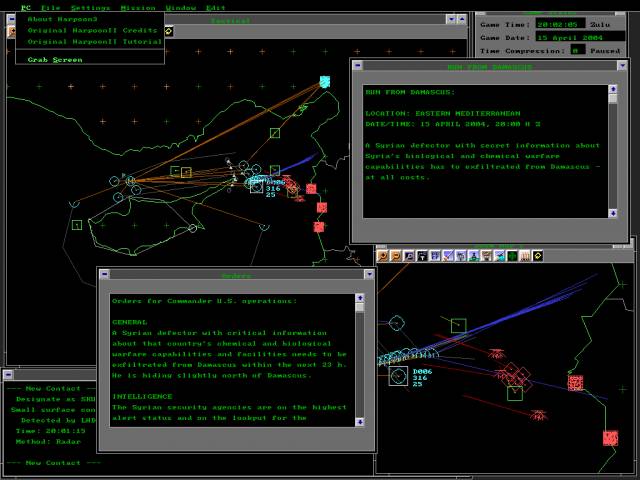Click the orange zoom-in magnifier in the lower-right map toolbar
Image resolution: width=640 pixels, height=480 pixels.
coord(382,256)
